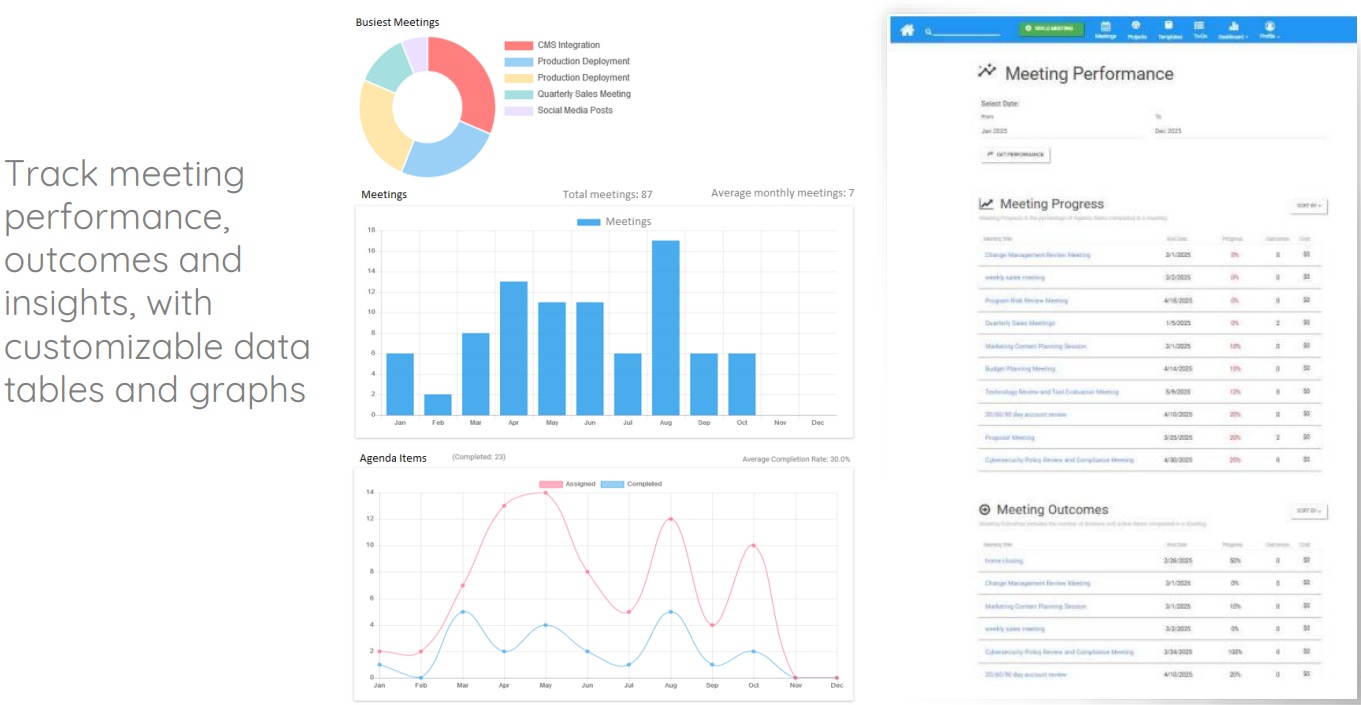This screenshot has height=705, width=1361.
Task: Expand the Dashboard dropdown menu
Action: (1234, 29)
